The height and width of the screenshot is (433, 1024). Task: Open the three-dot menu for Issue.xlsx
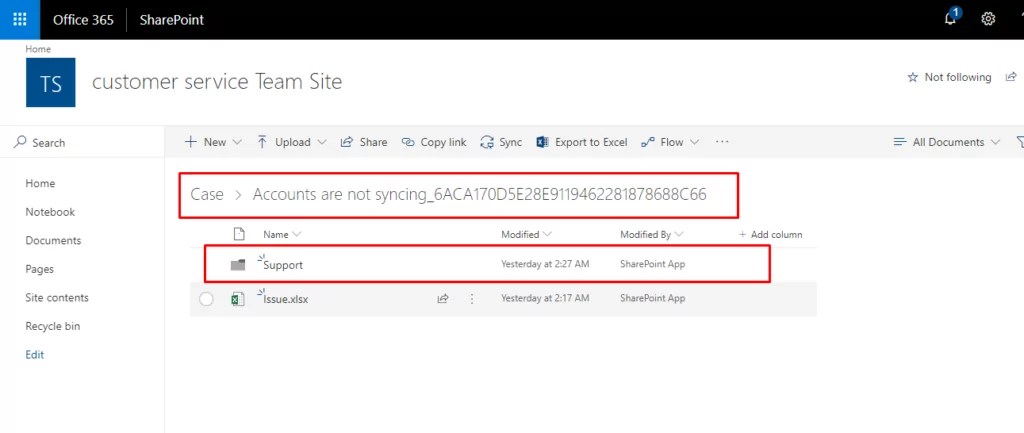[x=472, y=298]
